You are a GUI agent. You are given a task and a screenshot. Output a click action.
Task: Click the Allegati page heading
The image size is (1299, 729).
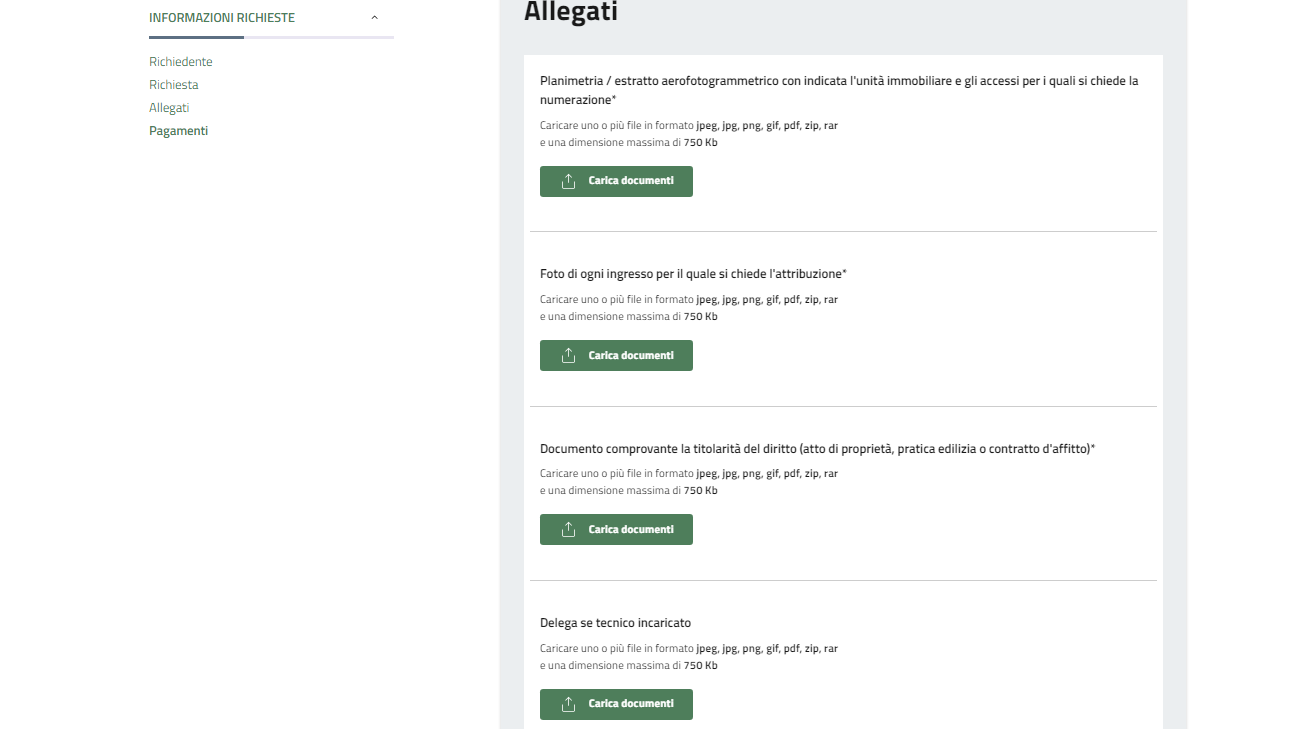click(x=571, y=12)
